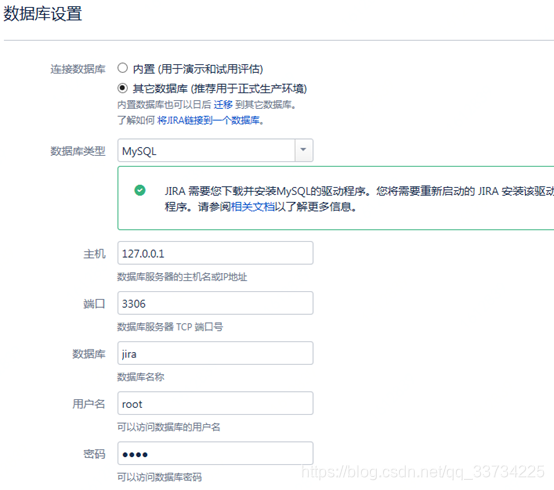The image size is (554, 490).
Task: Click the 数据库设置 page heading
Action: point(42,14)
